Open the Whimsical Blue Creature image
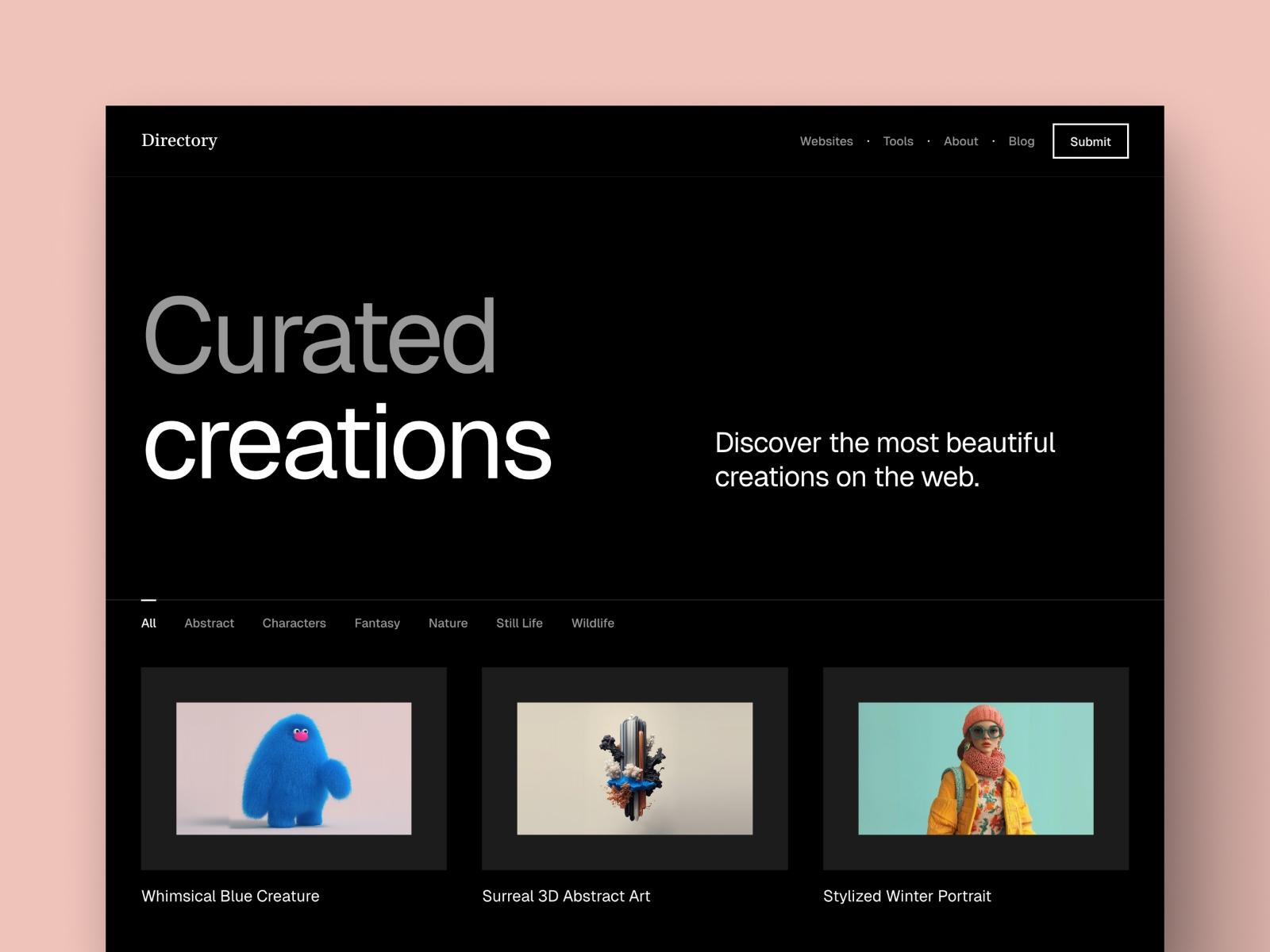 click(x=293, y=770)
